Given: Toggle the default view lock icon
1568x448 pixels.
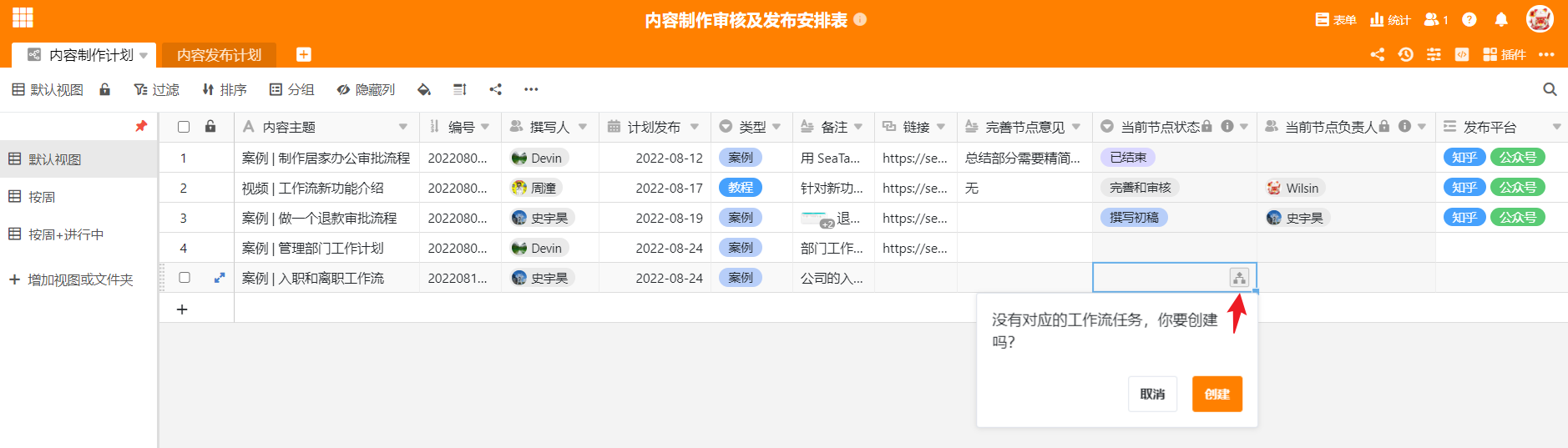Looking at the screenshot, I should pyautogui.click(x=105, y=89).
